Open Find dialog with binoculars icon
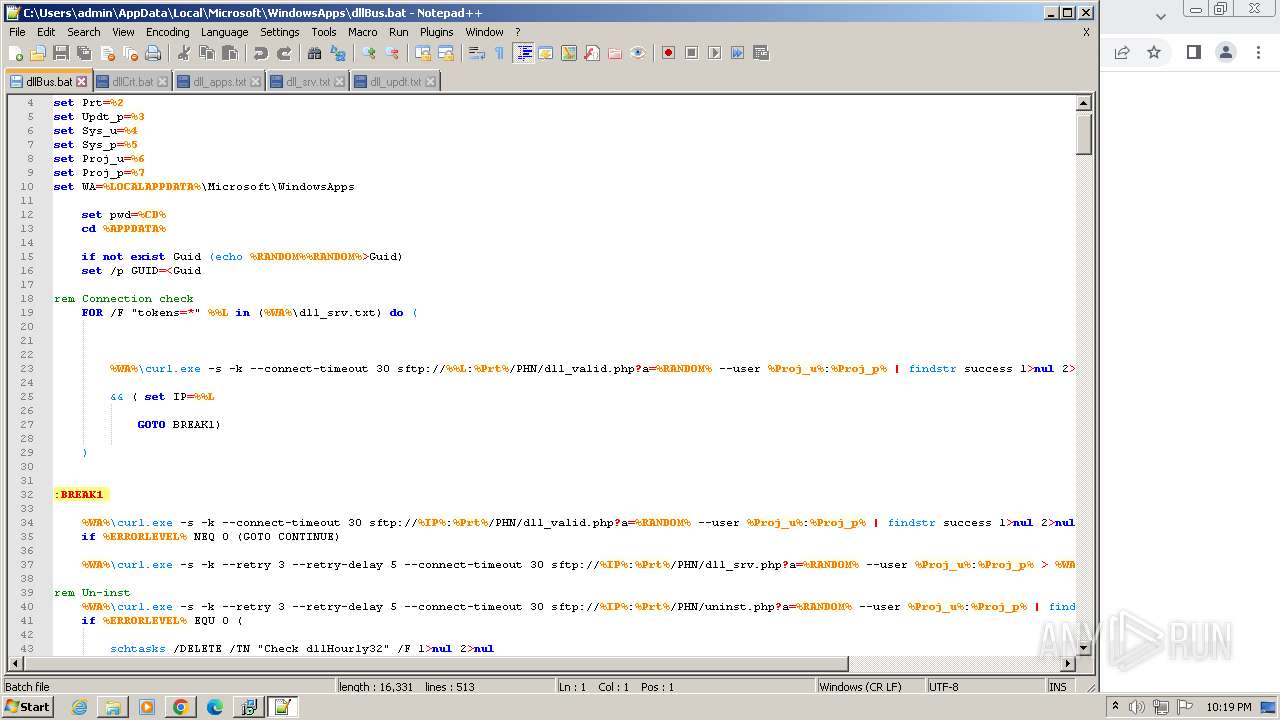 (315, 53)
